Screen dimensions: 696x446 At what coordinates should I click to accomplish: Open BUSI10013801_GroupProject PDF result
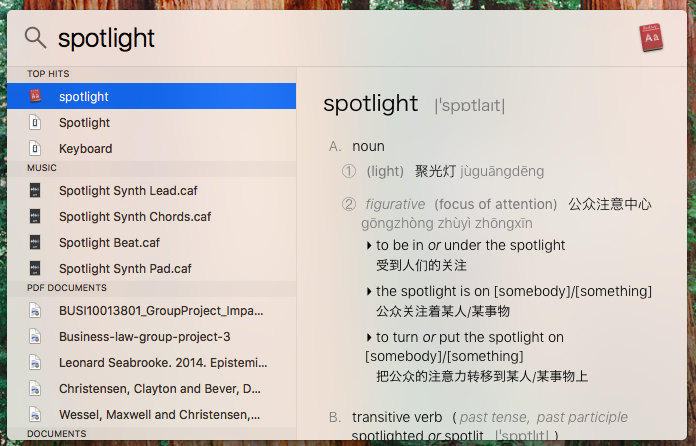(151, 311)
